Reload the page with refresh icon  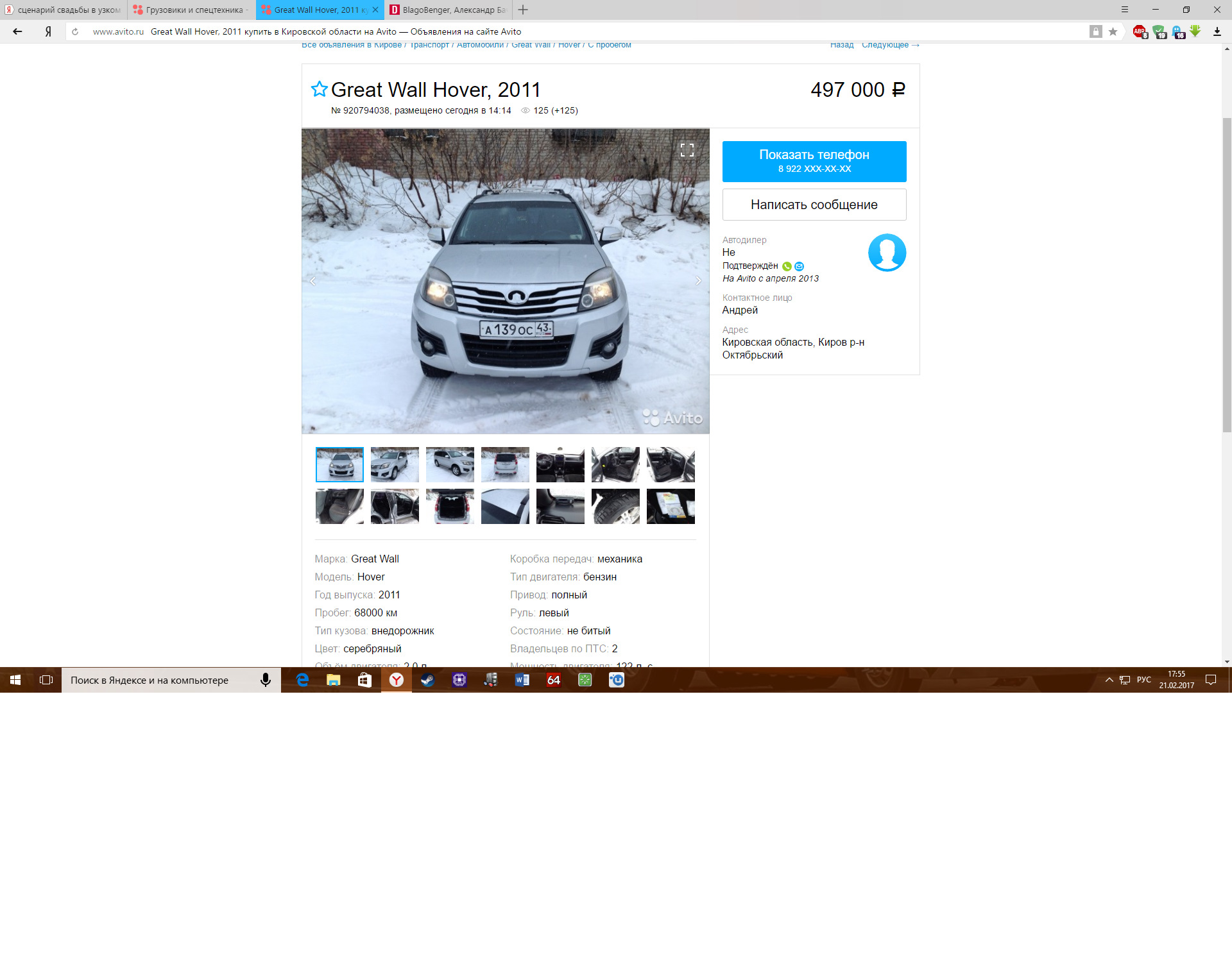(75, 31)
